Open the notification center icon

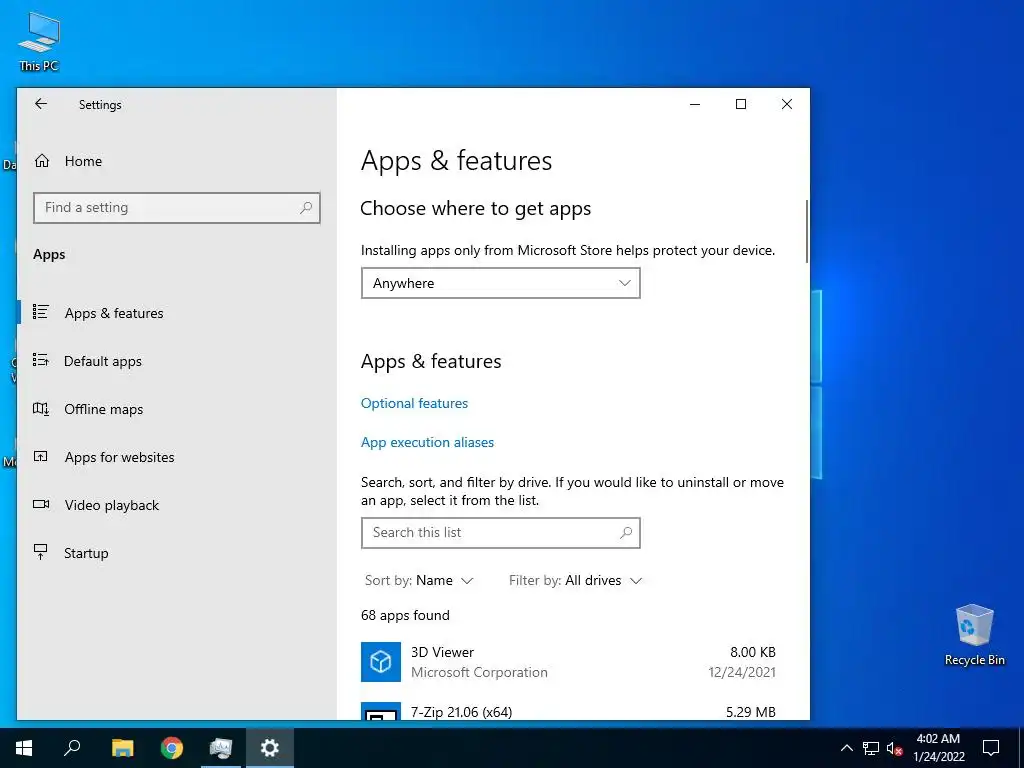coord(991,748)
